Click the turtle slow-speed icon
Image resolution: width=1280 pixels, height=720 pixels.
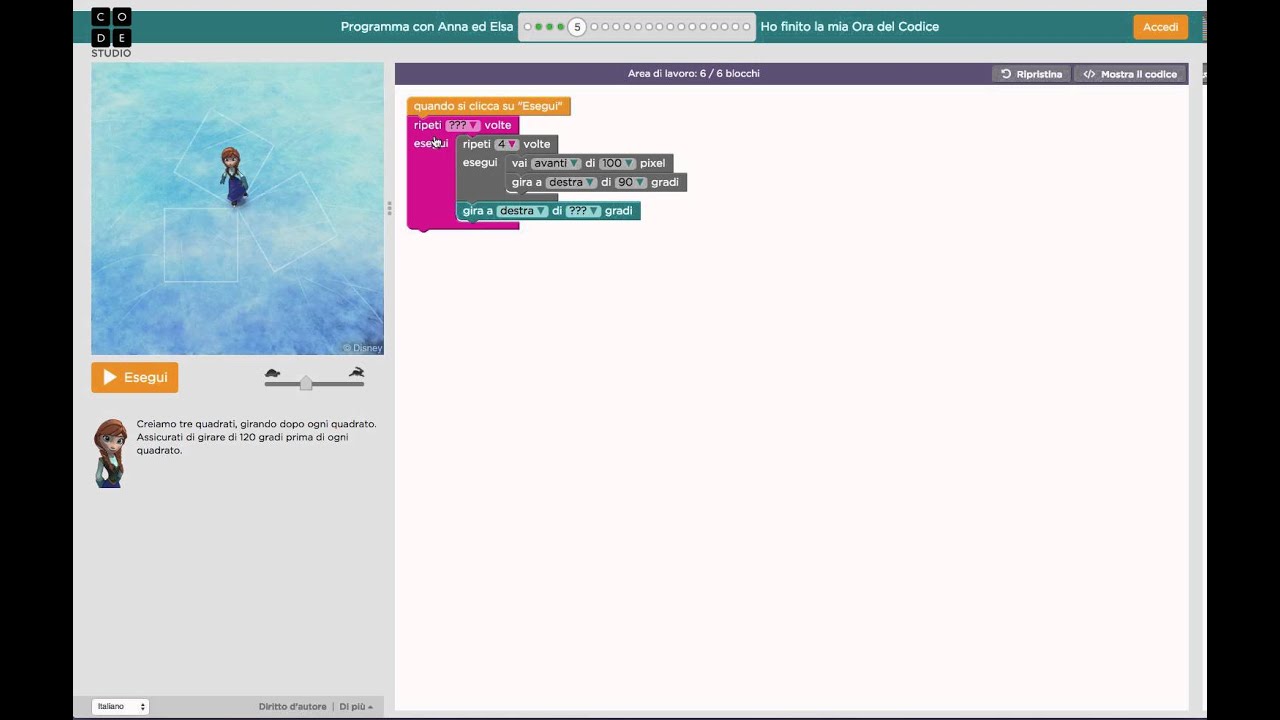[x=272, y=373]
